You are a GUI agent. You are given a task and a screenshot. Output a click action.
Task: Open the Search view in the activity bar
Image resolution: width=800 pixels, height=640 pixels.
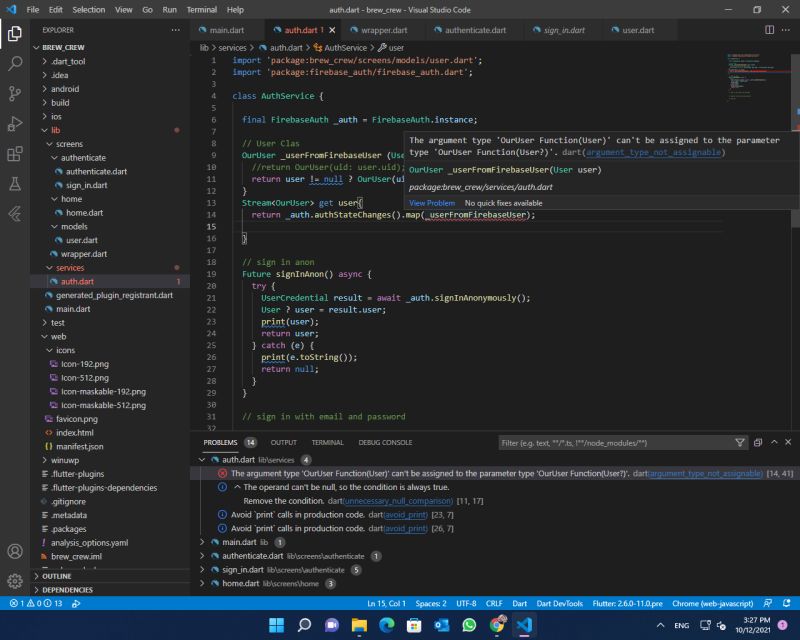click(13, 62)
